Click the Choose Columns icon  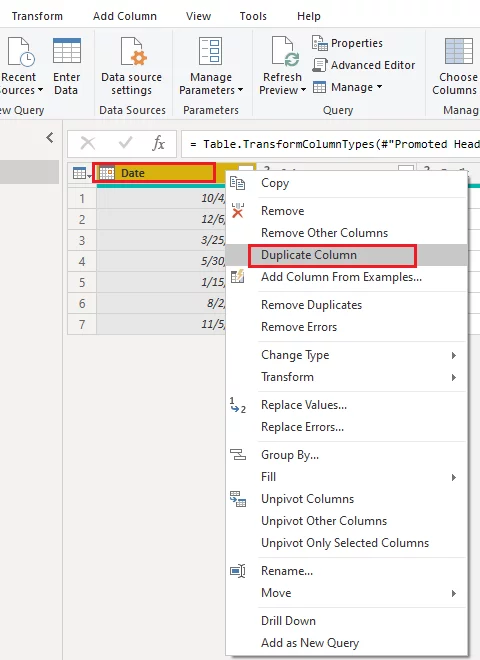(459, 51)
